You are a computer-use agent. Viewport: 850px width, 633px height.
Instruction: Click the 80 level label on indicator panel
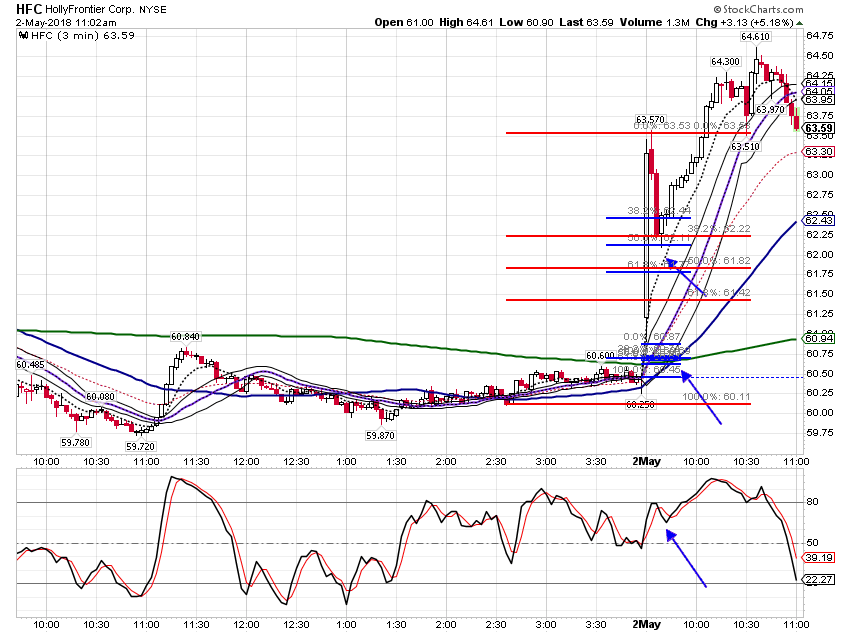coord(812,502)
